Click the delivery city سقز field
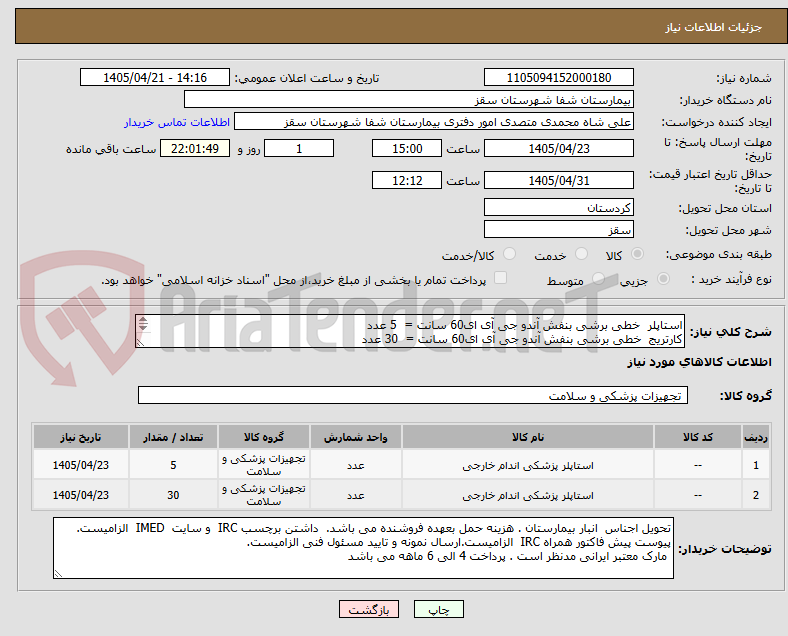Viewport: 788px width, 636px height. coord(559,230)
